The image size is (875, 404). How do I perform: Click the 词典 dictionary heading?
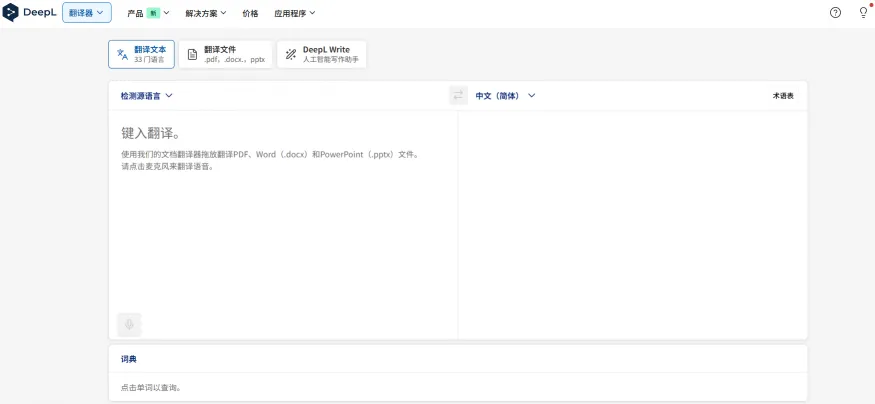(128, 359)
